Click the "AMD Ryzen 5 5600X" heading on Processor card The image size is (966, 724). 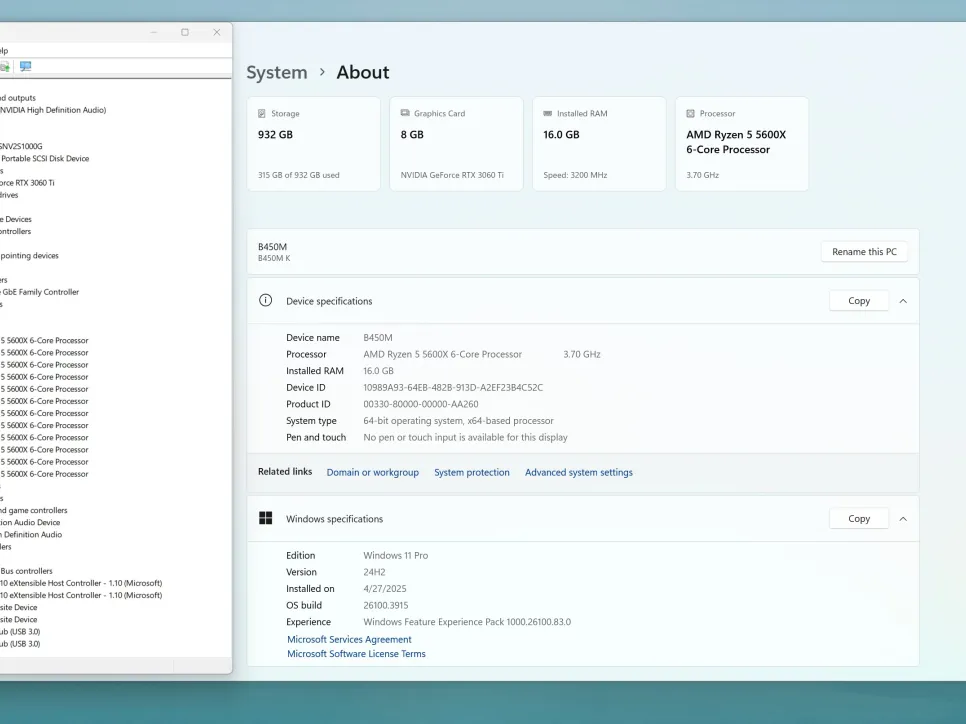(x=736, y=134)
